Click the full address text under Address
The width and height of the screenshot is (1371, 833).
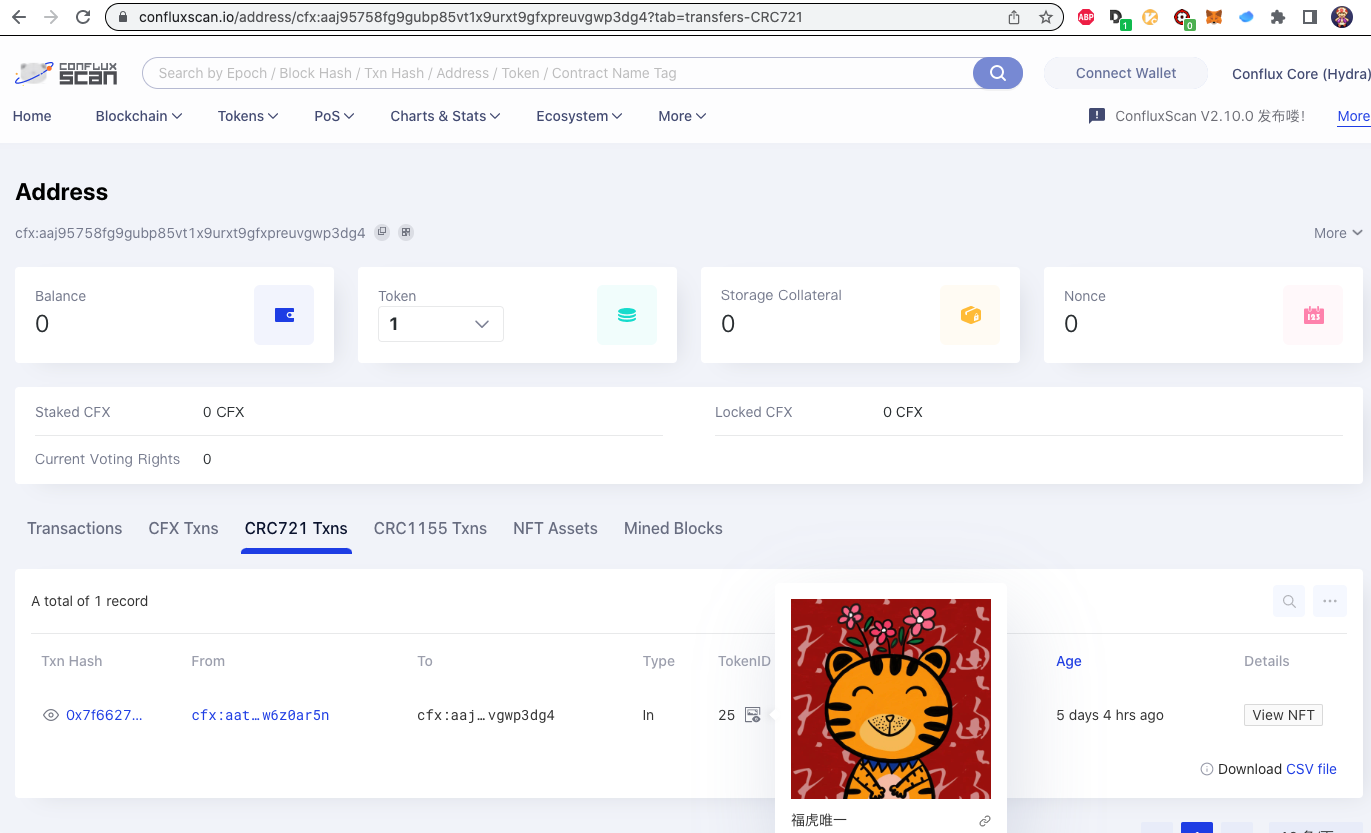pyautogui.click(x=190, y=233)
